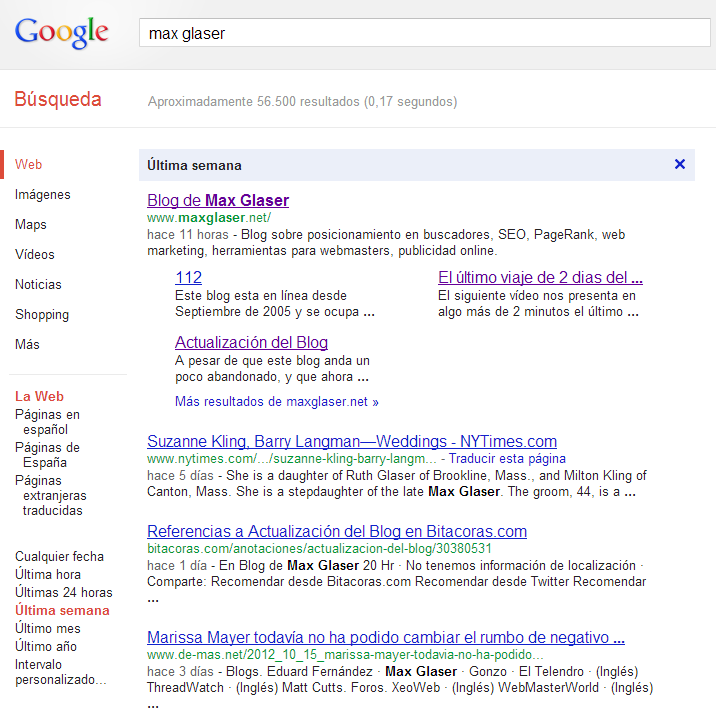Choose Última semana time filter
Image resolution: width=716 pixels, height=714 pixels.
pos(62,610)
